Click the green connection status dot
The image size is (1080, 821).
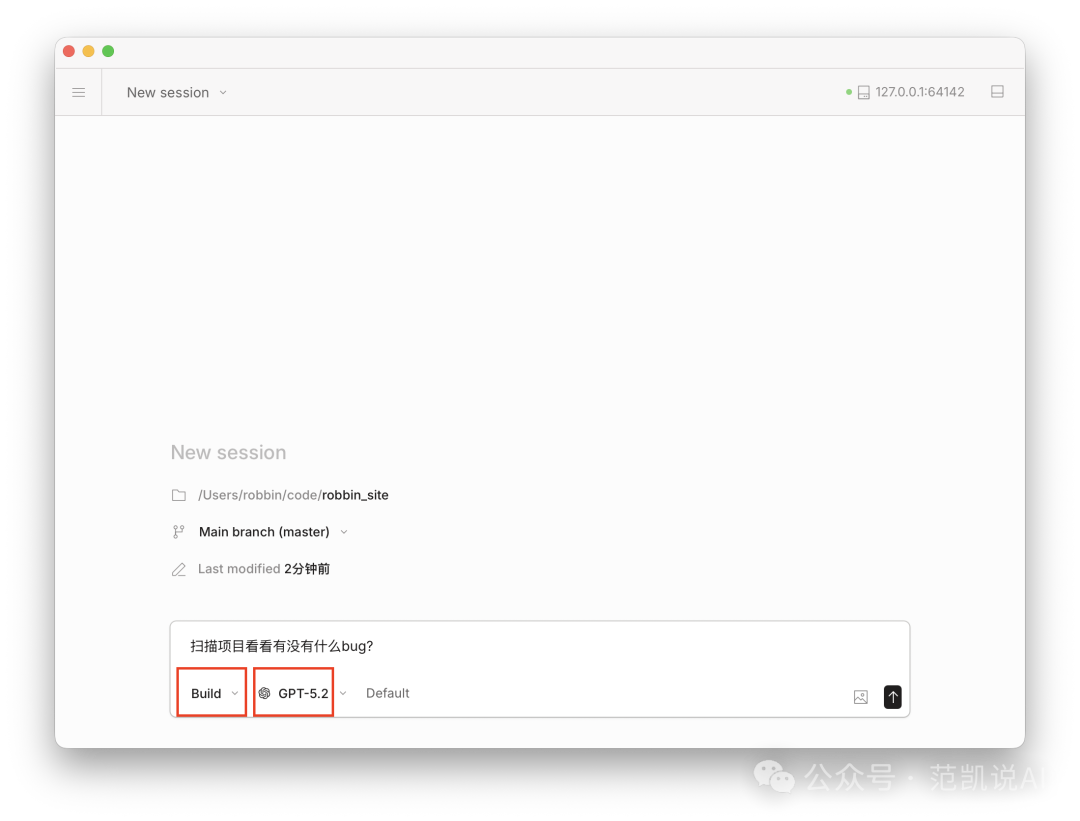(x=849, y=91)
